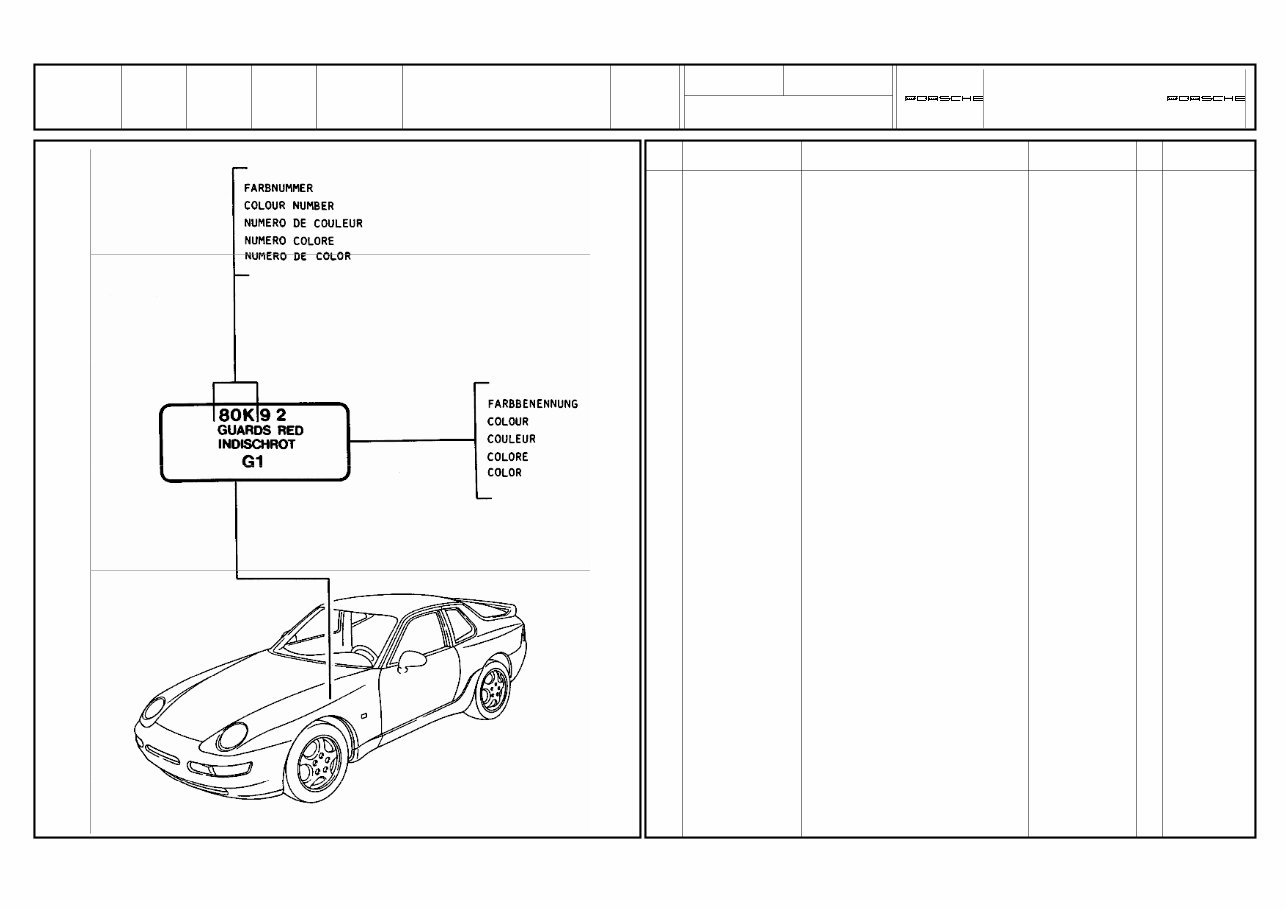
Task: Click the front wheel of the car drawing
Action: [x=318, y=762]
